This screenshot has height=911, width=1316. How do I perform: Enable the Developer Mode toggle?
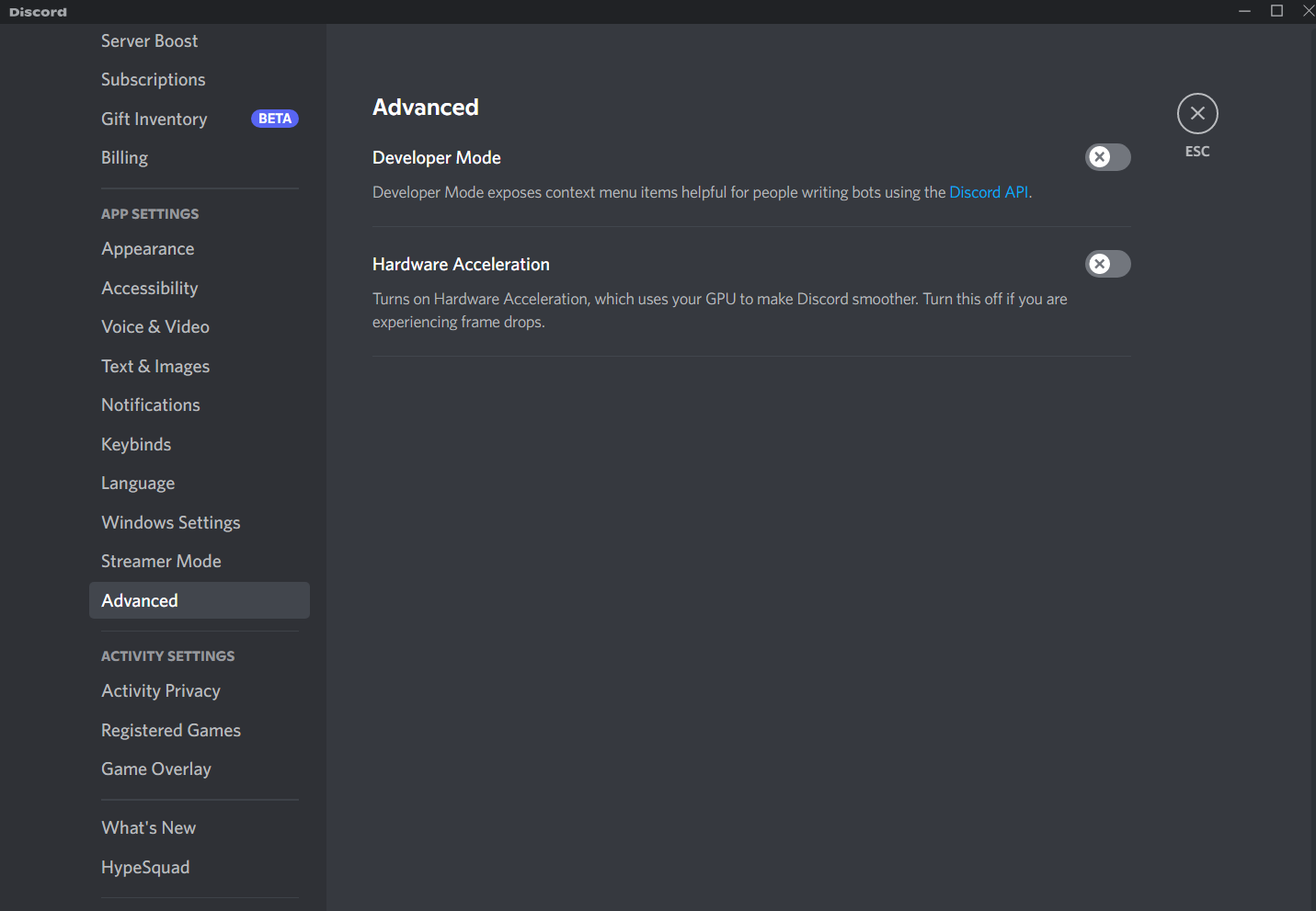pos(1107,157)
